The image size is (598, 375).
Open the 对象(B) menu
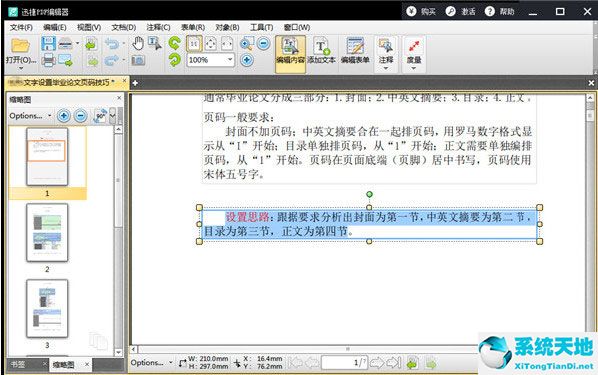click(227, 27)
